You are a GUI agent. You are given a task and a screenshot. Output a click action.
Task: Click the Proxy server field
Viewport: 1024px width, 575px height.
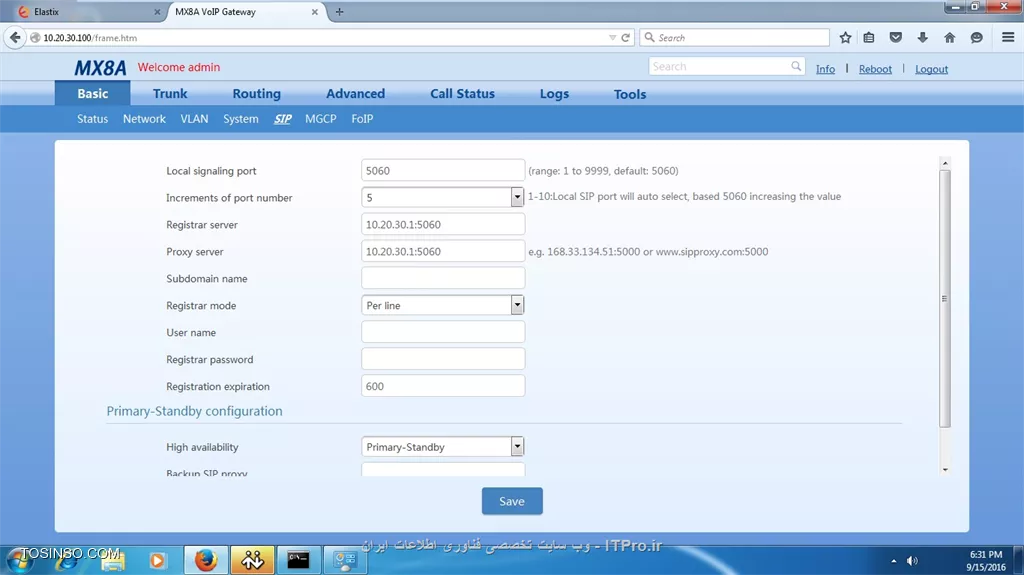[443, 251]
